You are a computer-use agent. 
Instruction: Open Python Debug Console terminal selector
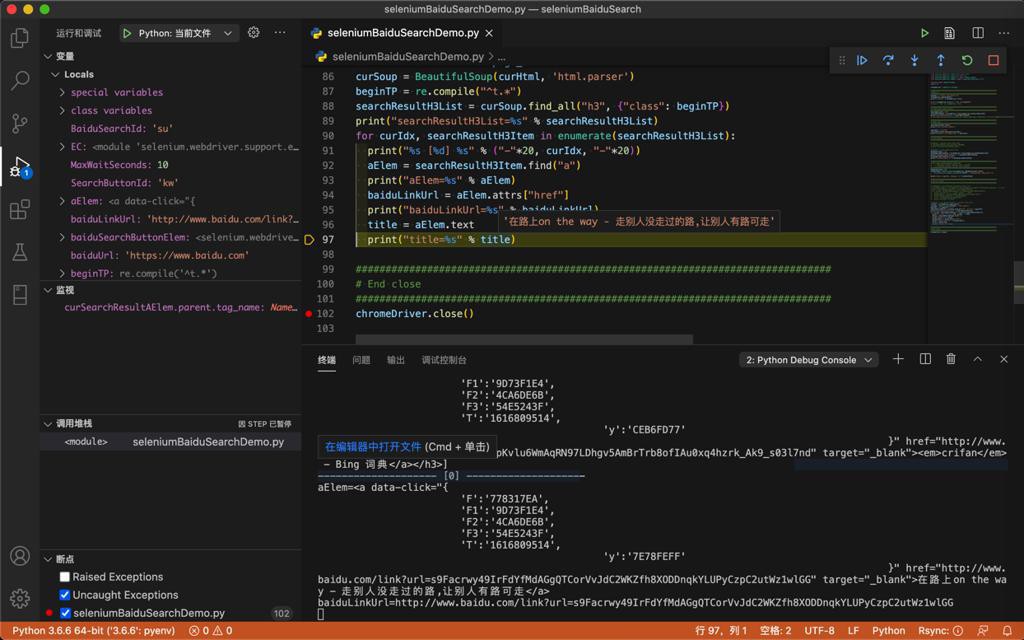pos(809,360)
